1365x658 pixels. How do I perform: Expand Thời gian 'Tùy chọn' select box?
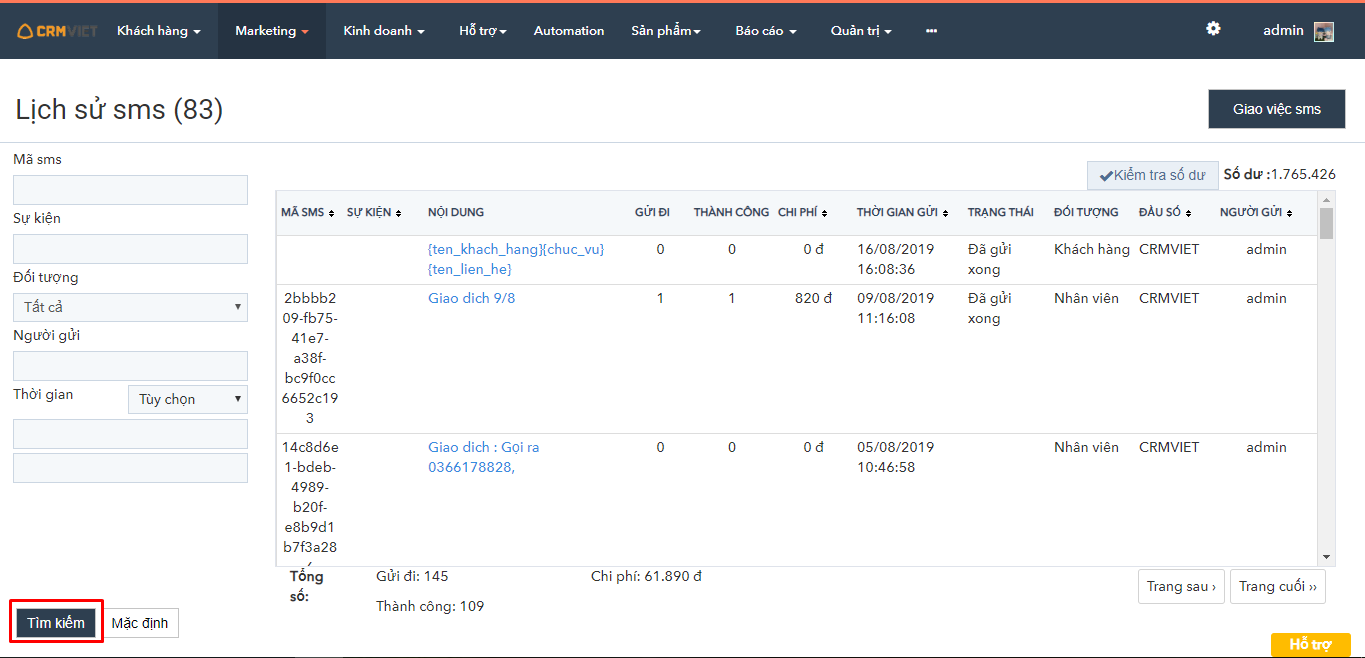[188, 399]
